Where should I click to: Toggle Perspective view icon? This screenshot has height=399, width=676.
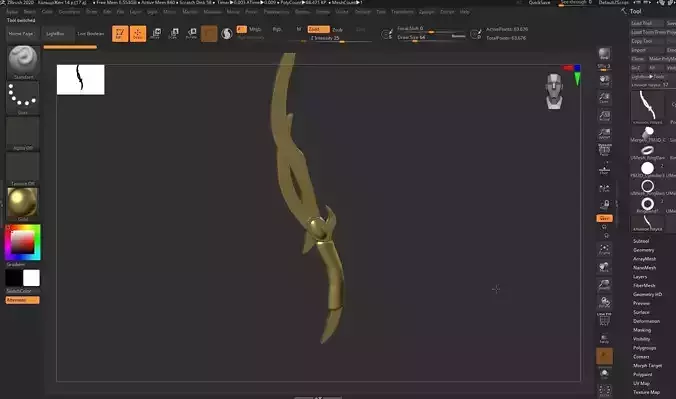tap(604, 151)
